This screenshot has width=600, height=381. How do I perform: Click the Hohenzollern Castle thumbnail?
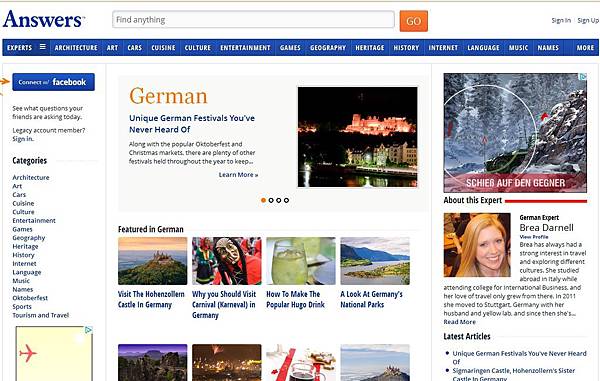click(x=152, y=261)
